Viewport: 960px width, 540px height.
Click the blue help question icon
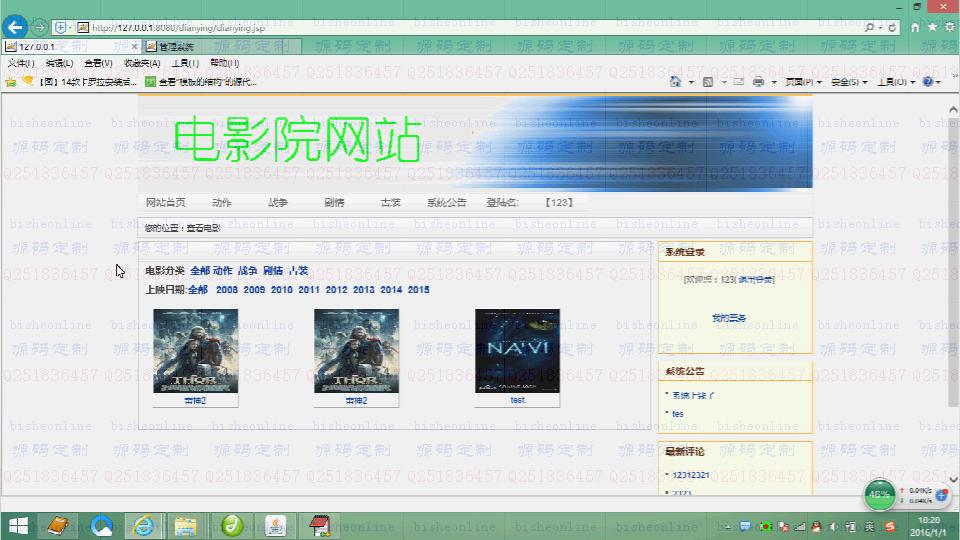928,81
